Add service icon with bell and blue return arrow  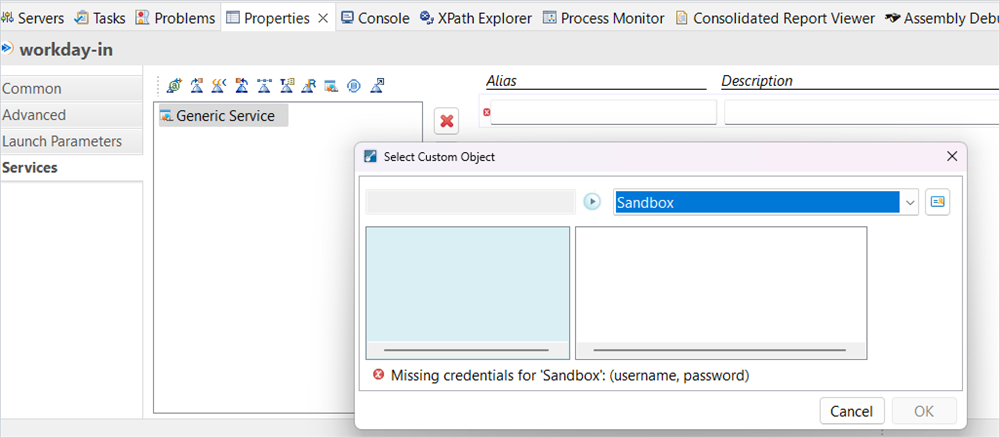click(x=242, y=85)
